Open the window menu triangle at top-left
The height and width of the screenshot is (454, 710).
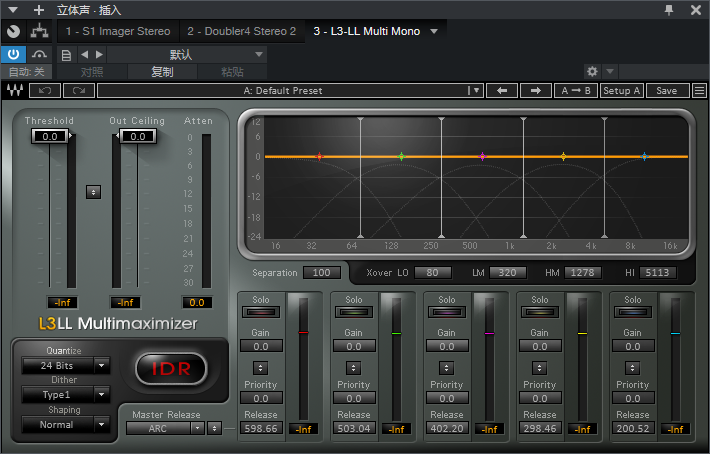(13, 10)
